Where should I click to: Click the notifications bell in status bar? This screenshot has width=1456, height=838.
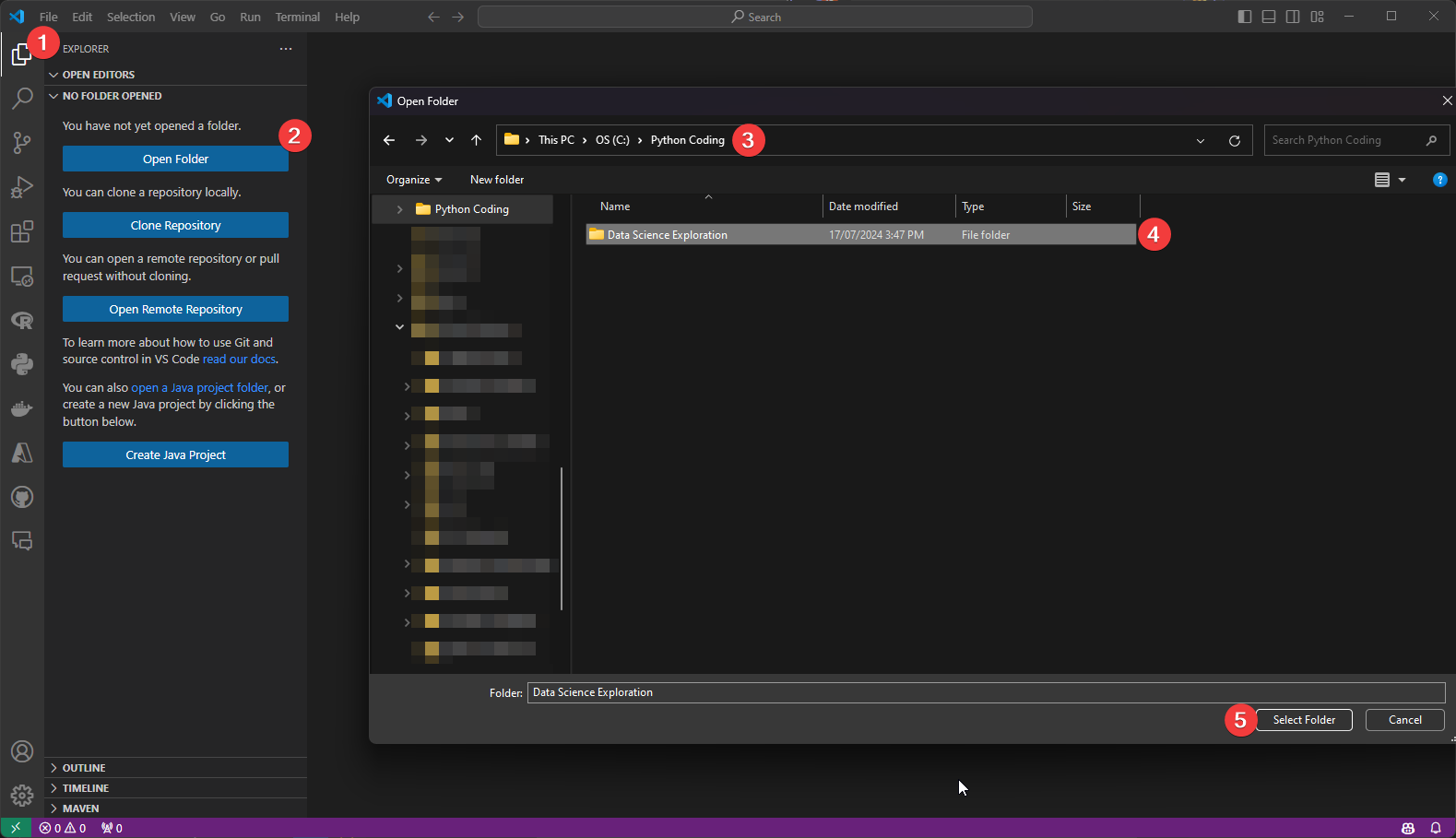(x=1436, y=828)
